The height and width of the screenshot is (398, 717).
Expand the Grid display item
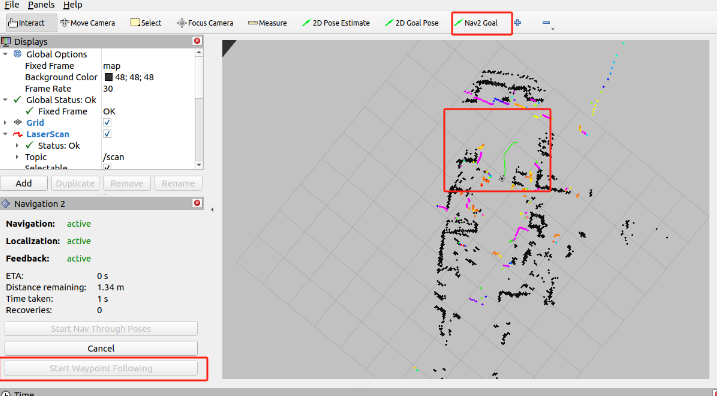pos(5,123)
